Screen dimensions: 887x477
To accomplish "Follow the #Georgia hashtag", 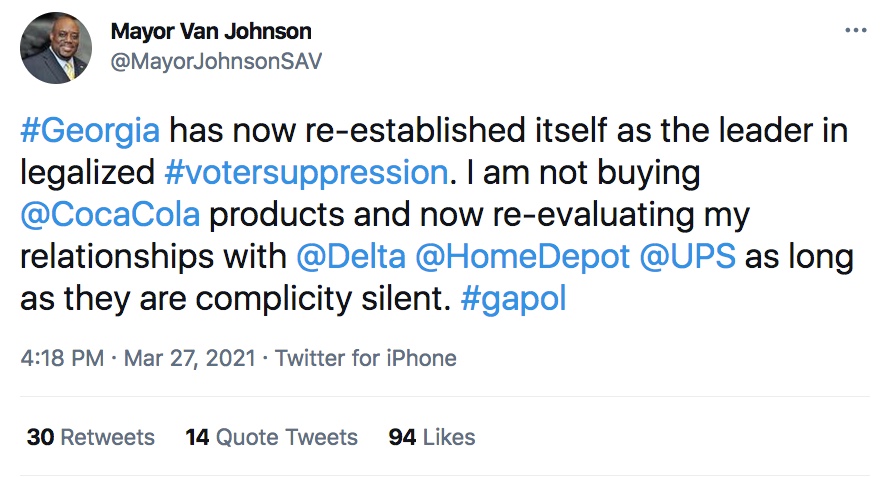I will coord(90,132).
